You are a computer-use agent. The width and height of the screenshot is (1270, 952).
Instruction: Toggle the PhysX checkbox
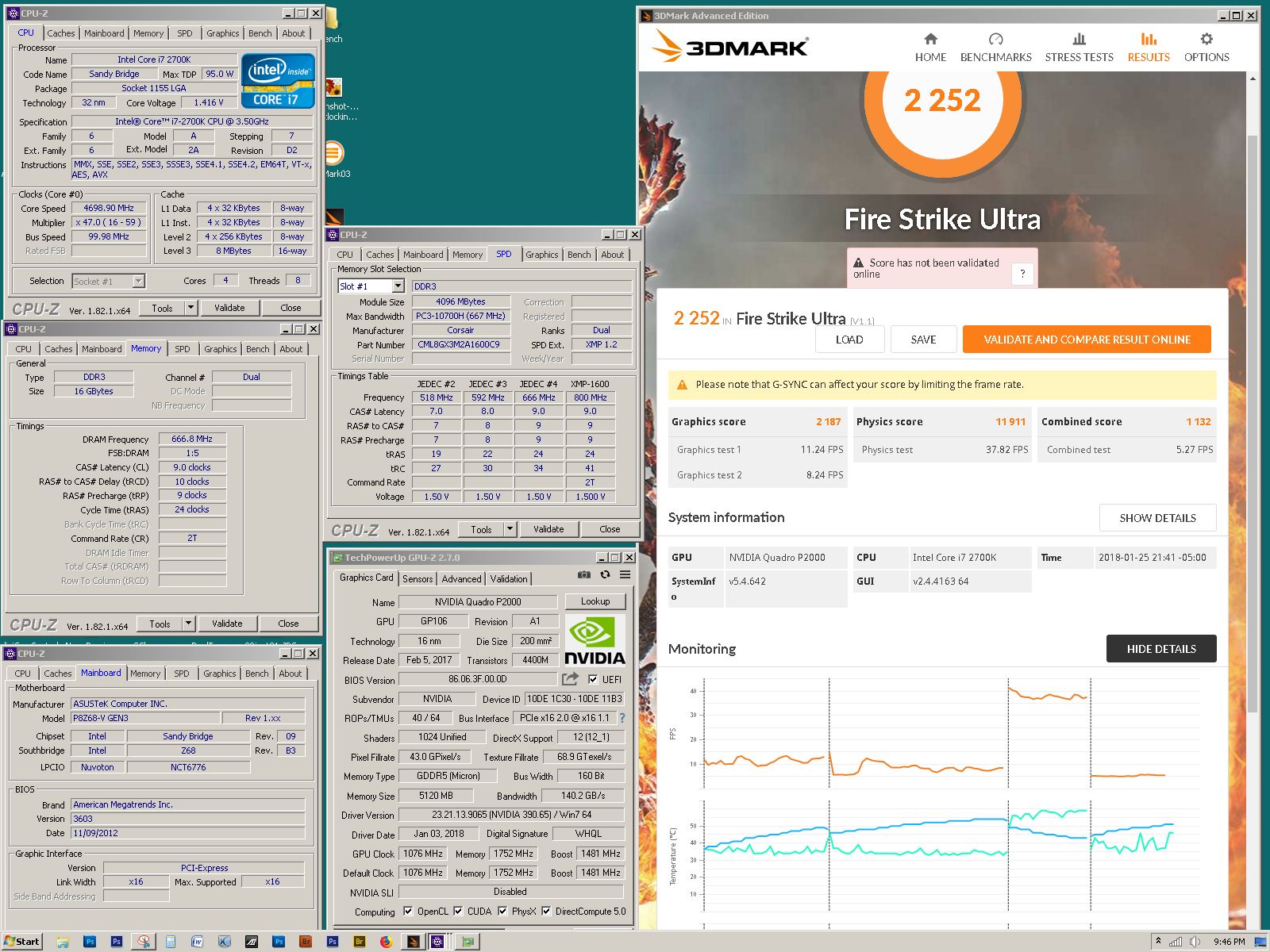pos(502,911)
